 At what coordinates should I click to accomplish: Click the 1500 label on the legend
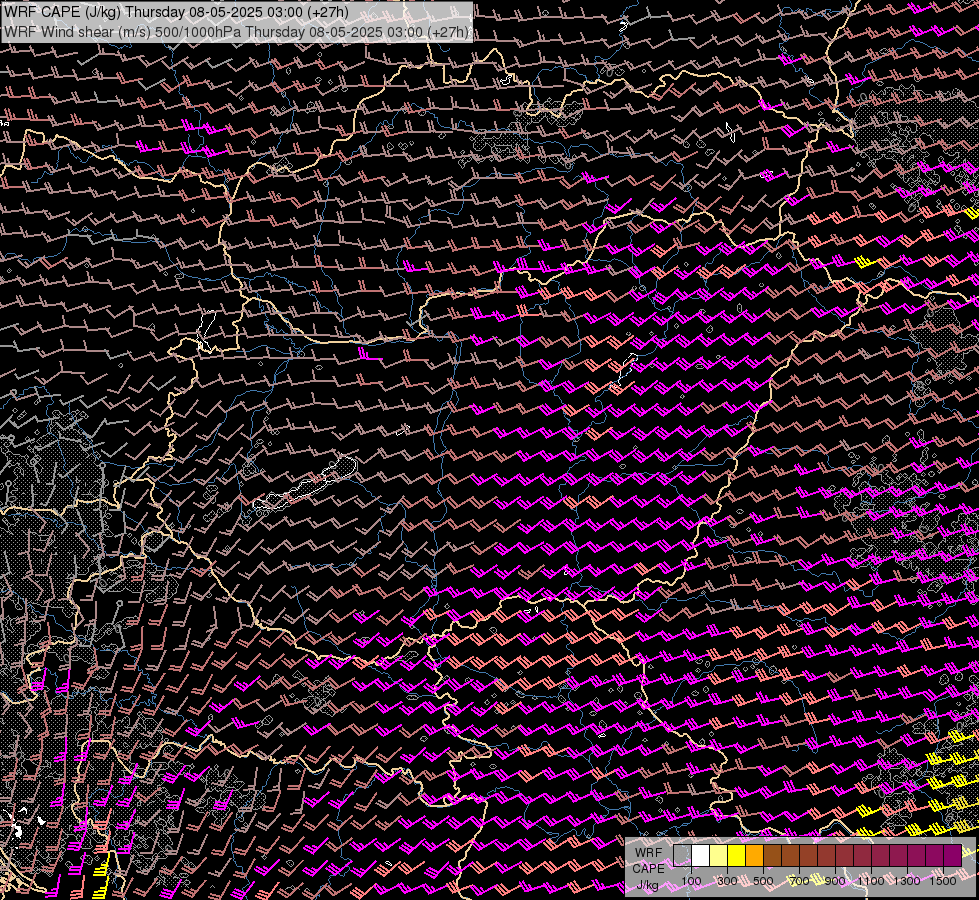943,881
